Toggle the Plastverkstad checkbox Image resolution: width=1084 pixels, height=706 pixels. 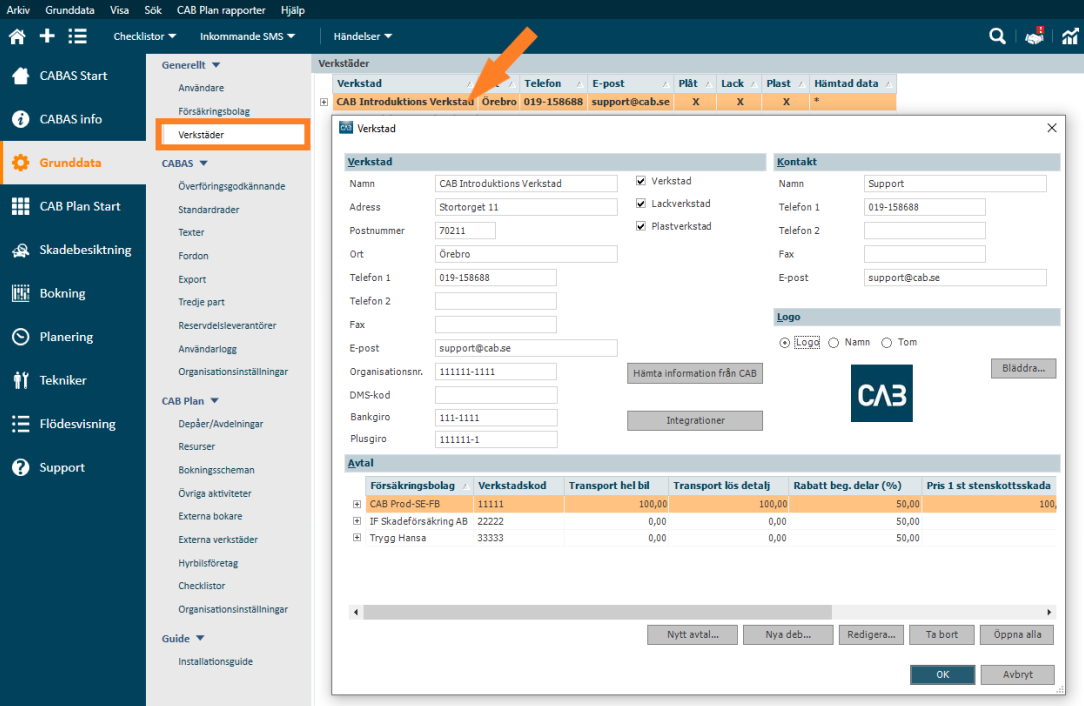coord(641,226)
